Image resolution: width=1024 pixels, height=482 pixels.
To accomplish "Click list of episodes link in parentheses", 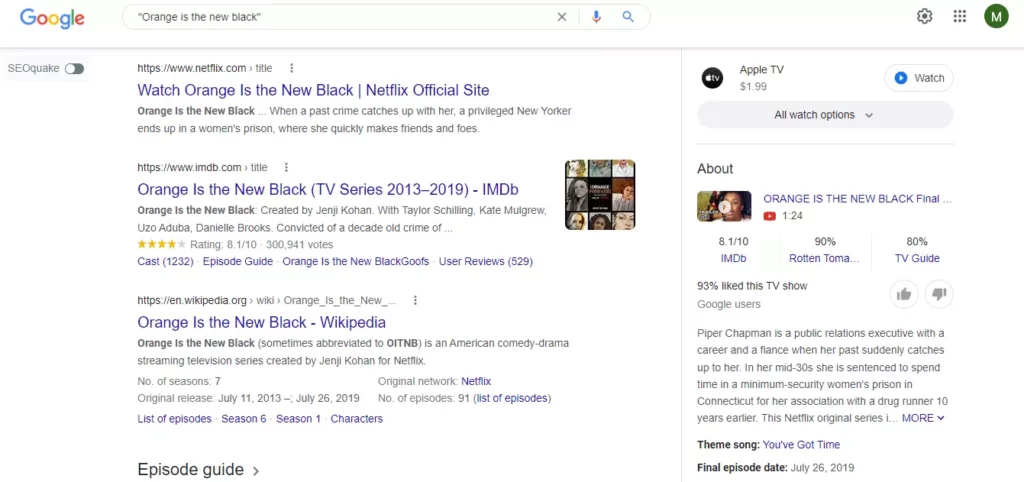I will pyautogui.click(x=512, y=398).
